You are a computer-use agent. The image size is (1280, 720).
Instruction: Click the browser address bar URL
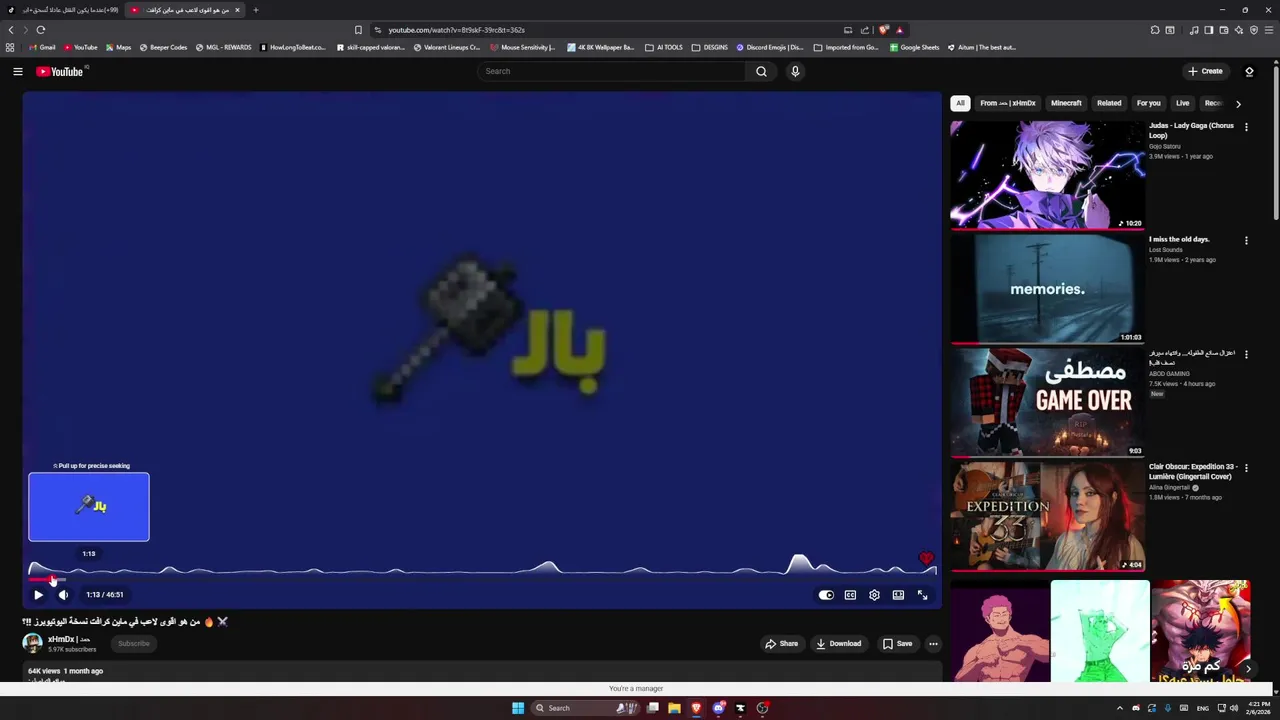click(456, 30)
